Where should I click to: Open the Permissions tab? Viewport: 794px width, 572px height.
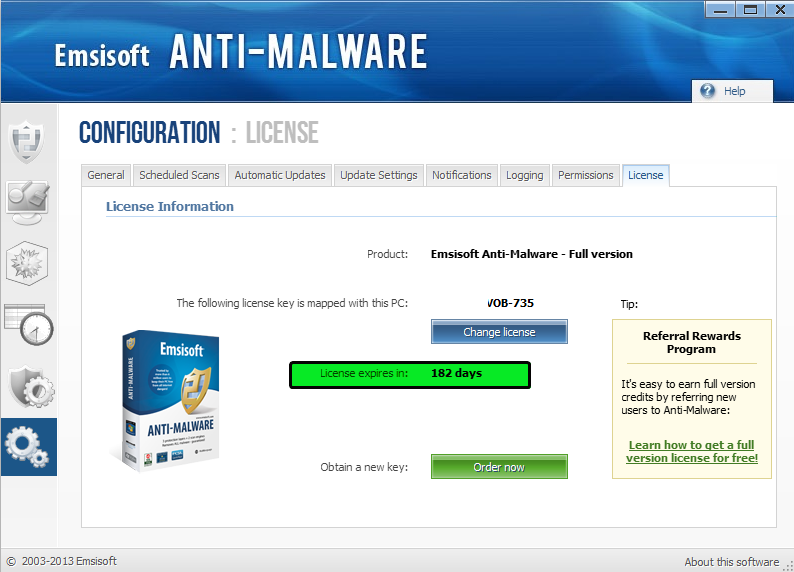click(585, 175)
